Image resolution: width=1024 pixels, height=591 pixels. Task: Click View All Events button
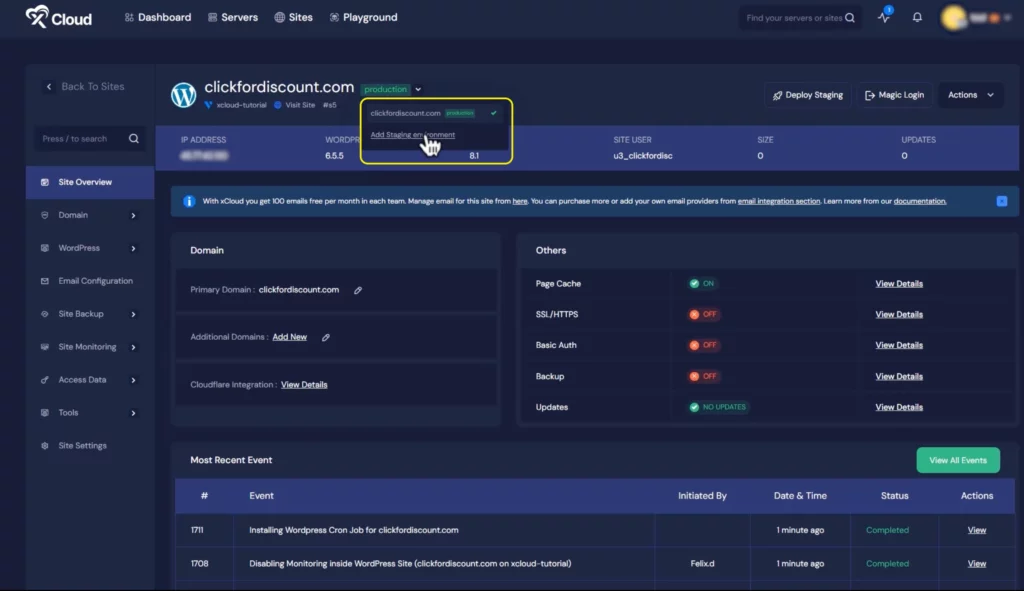[957, 460]
